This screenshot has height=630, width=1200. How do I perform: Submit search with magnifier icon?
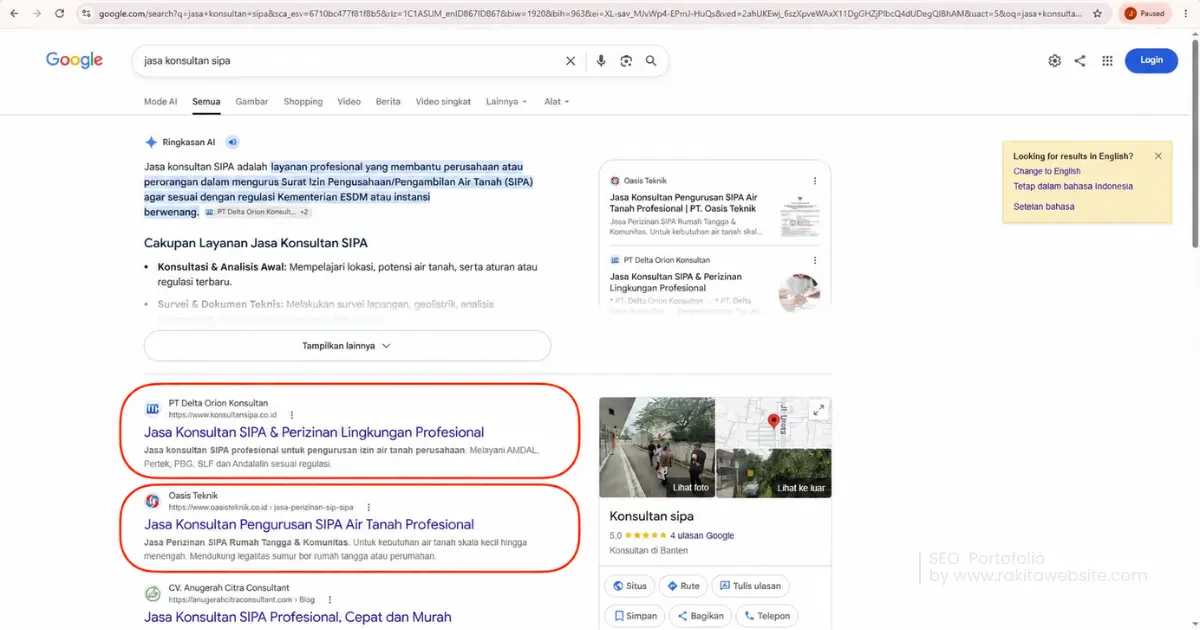(651, 61)
